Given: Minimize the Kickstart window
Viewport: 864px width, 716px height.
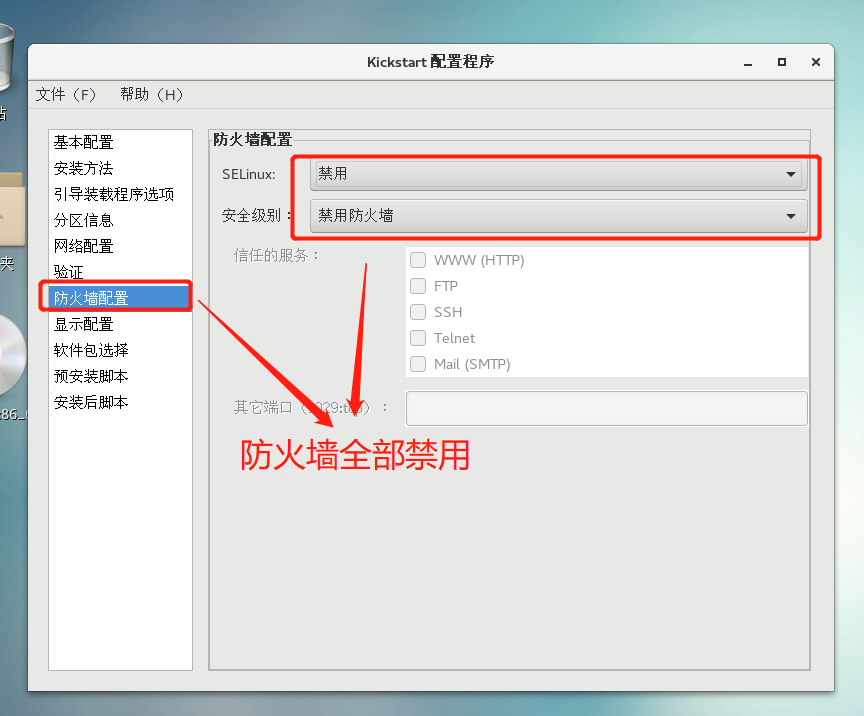Looking at the screenshot, I should [x=748, y=63].
